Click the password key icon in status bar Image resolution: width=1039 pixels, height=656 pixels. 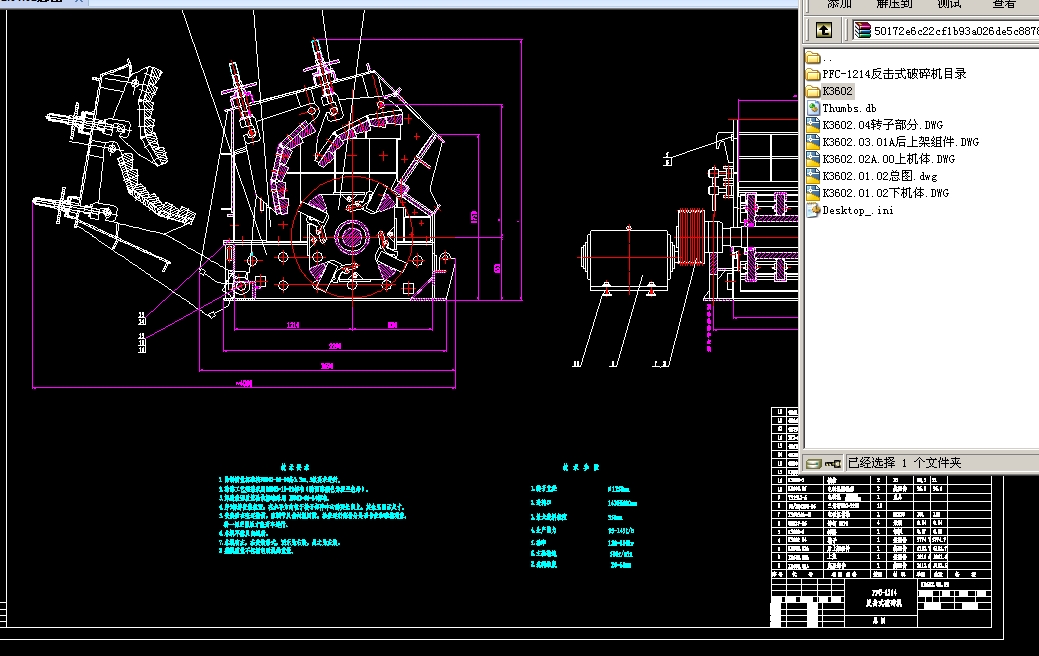832,463
